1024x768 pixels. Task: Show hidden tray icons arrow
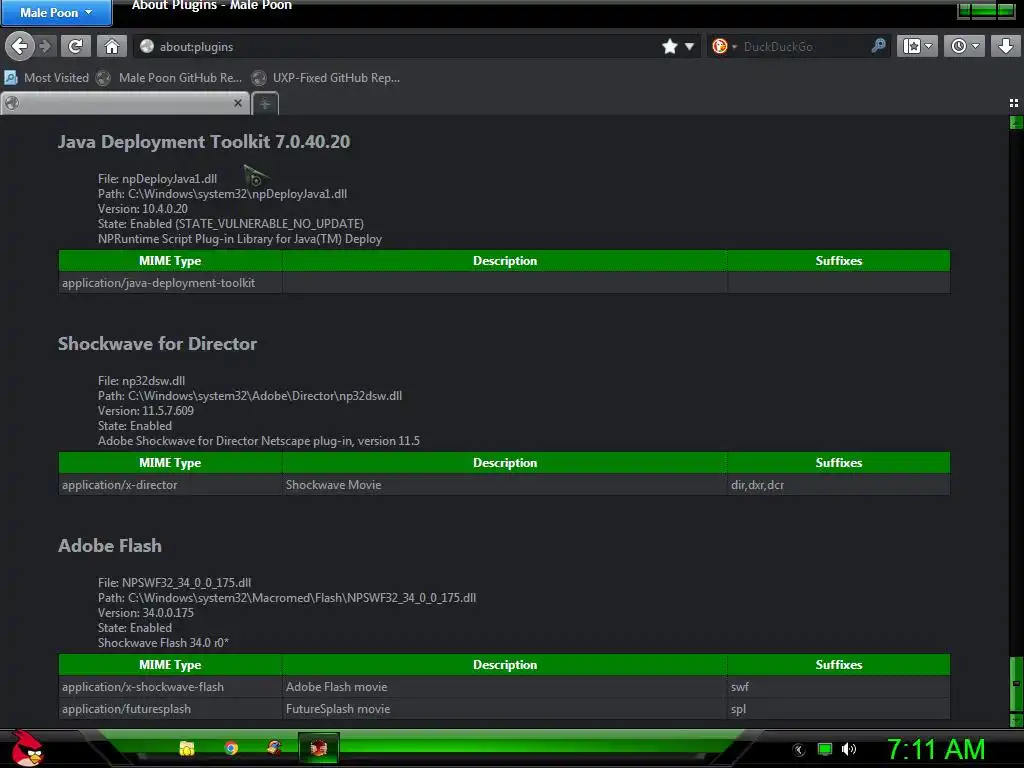(x=799, y=750)
